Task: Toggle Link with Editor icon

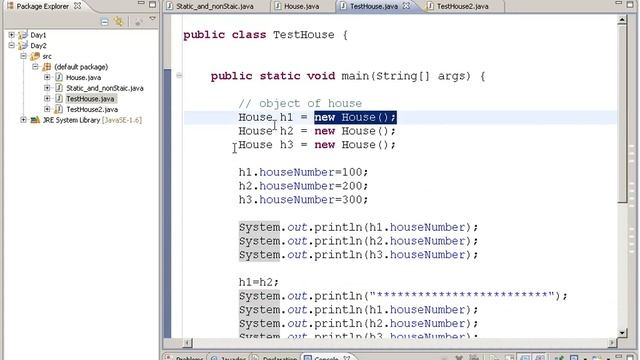Action: (119, 21)
